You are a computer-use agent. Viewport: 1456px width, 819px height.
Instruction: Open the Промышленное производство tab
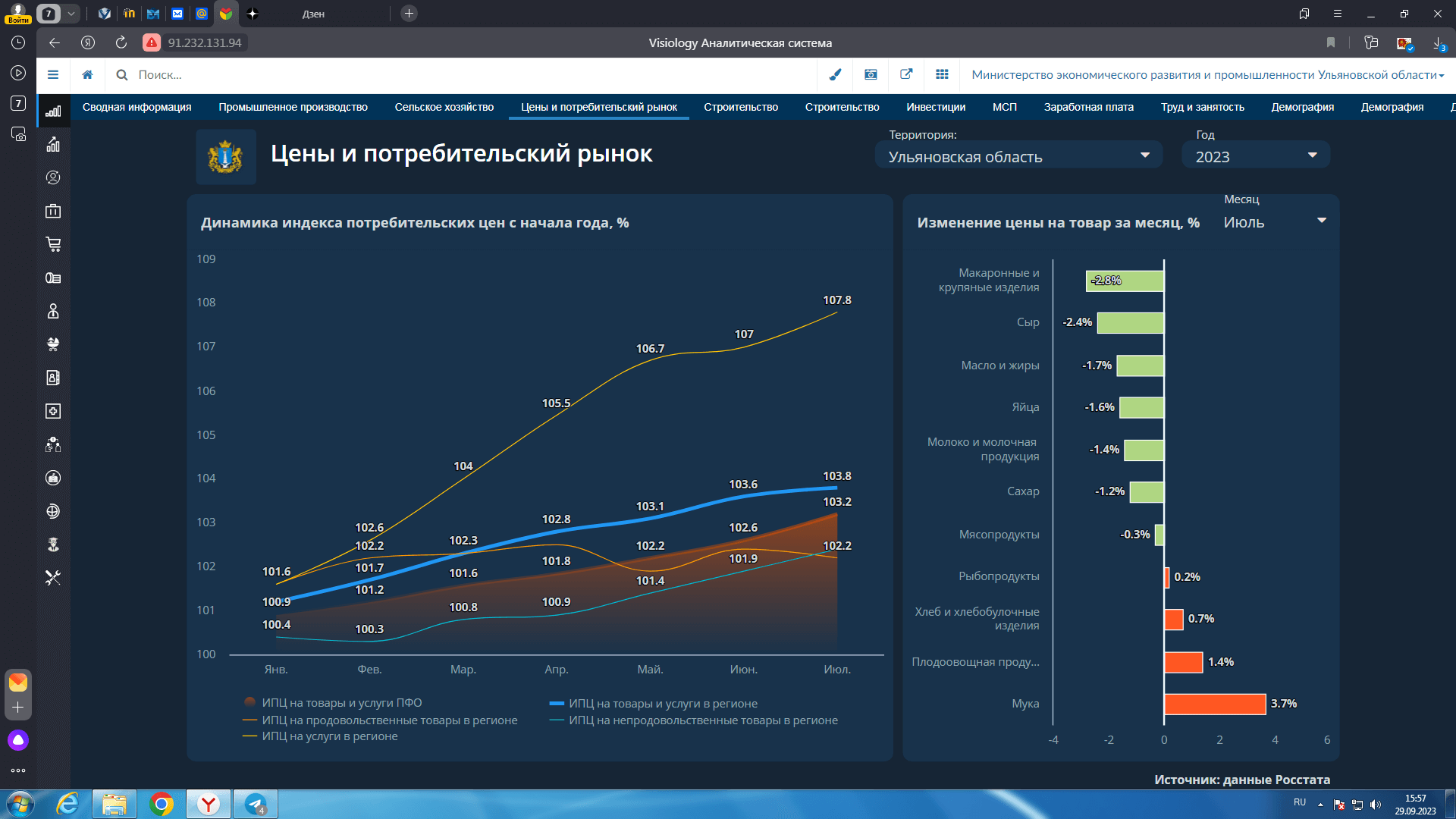point(293,107)
